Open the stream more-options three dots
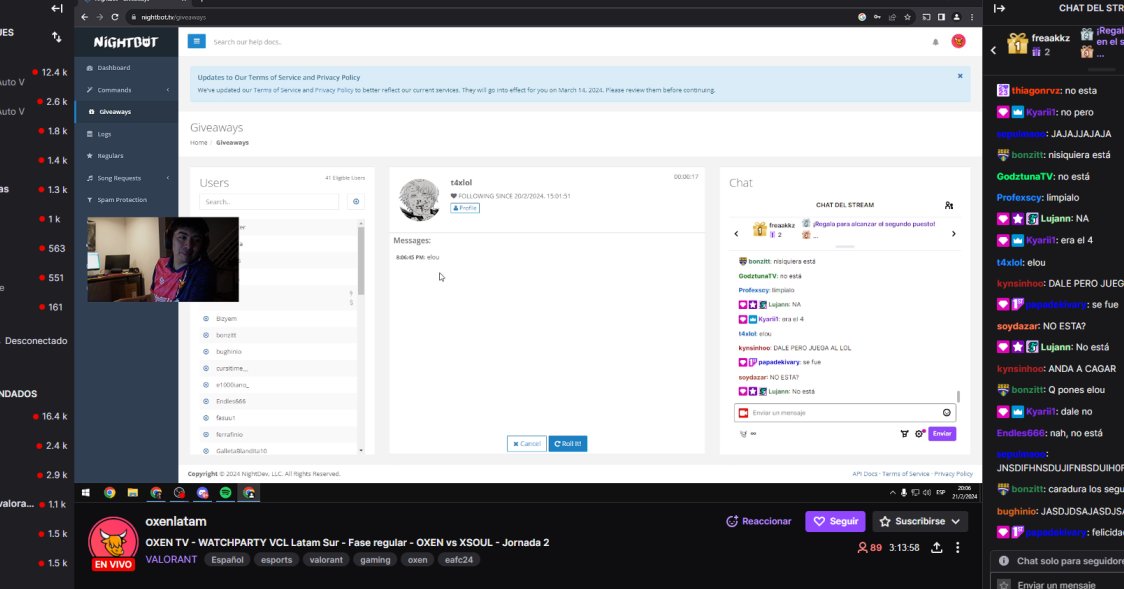The height and width of the screenshot is (589, 1124). (x=957, y=547)
